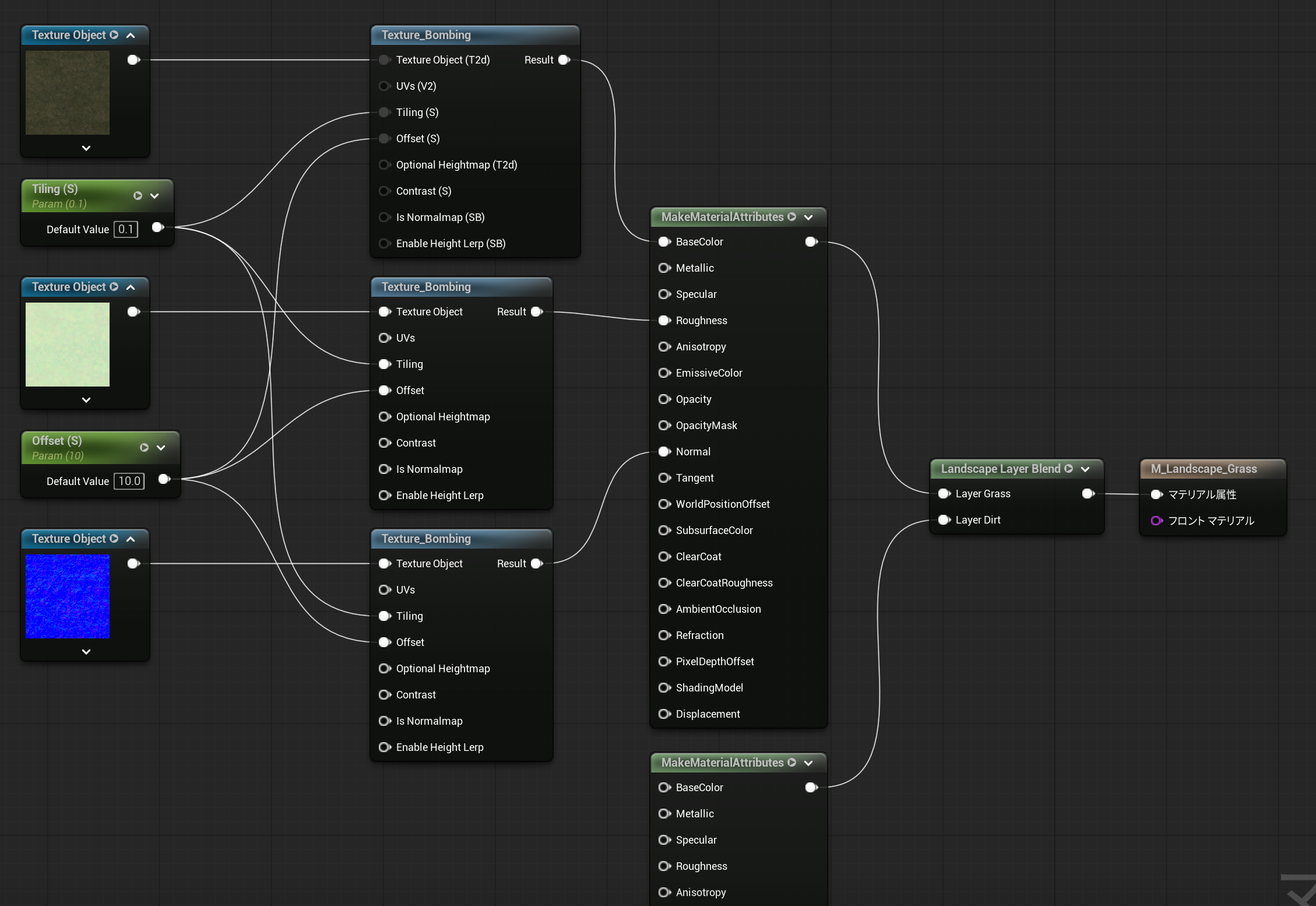Click the Offset (S) param output pin

click(x=164, y=479)
